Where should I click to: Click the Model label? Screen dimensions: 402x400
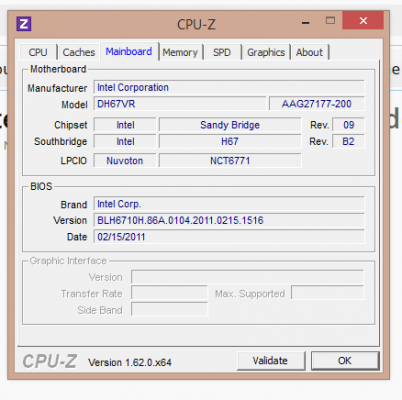coord(74,105)
